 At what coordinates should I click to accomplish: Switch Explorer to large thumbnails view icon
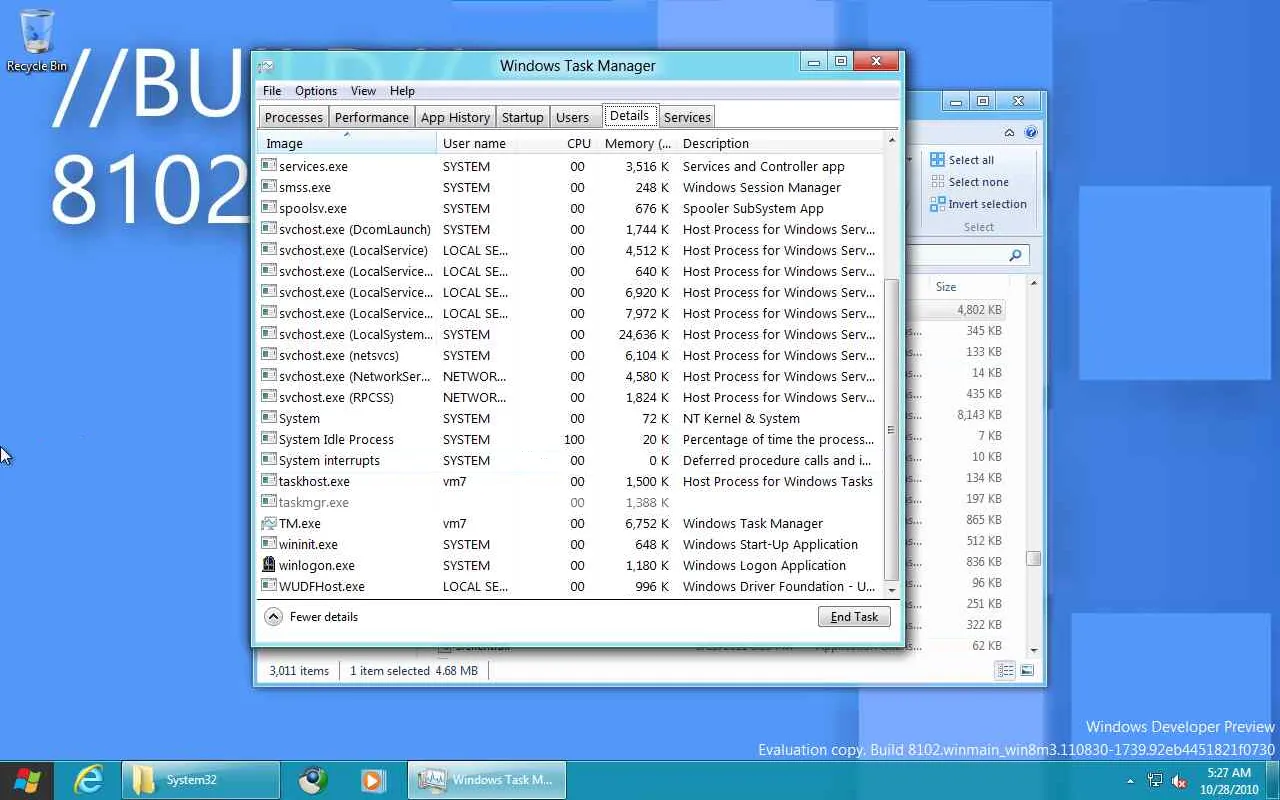[x=1026, y=670]
